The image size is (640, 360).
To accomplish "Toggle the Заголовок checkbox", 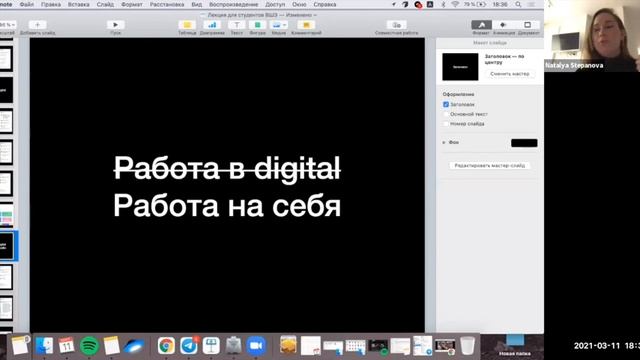I will [446, 104].
